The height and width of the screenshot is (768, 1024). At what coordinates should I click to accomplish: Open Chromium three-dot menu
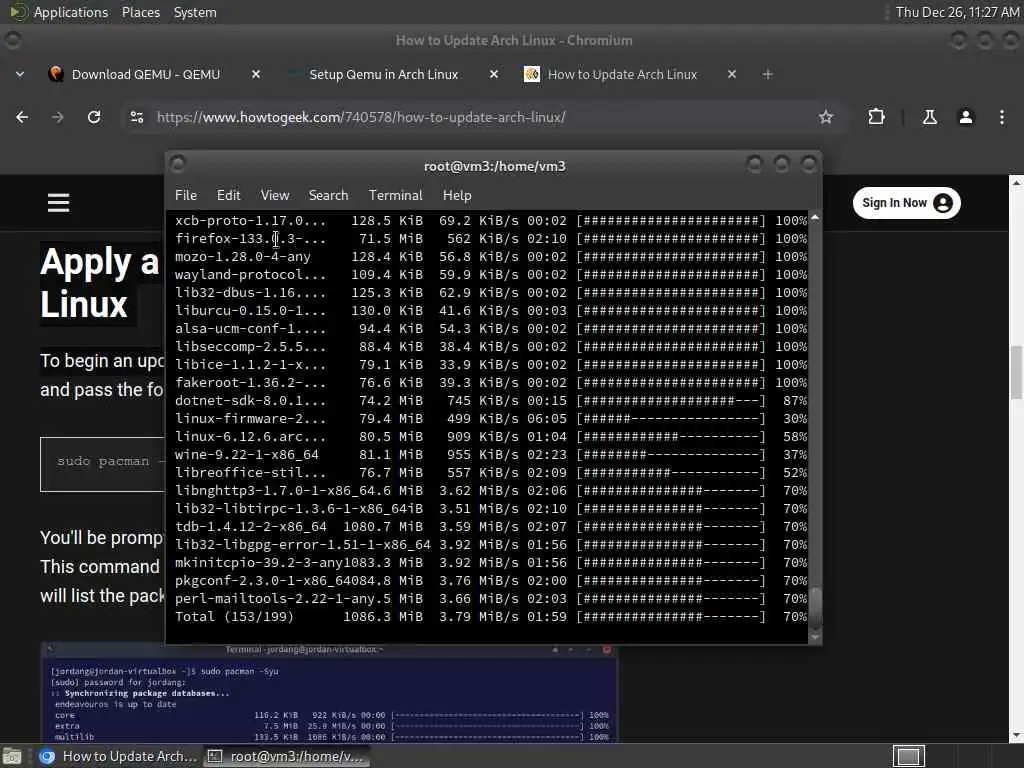click(x=1002, y=117)
